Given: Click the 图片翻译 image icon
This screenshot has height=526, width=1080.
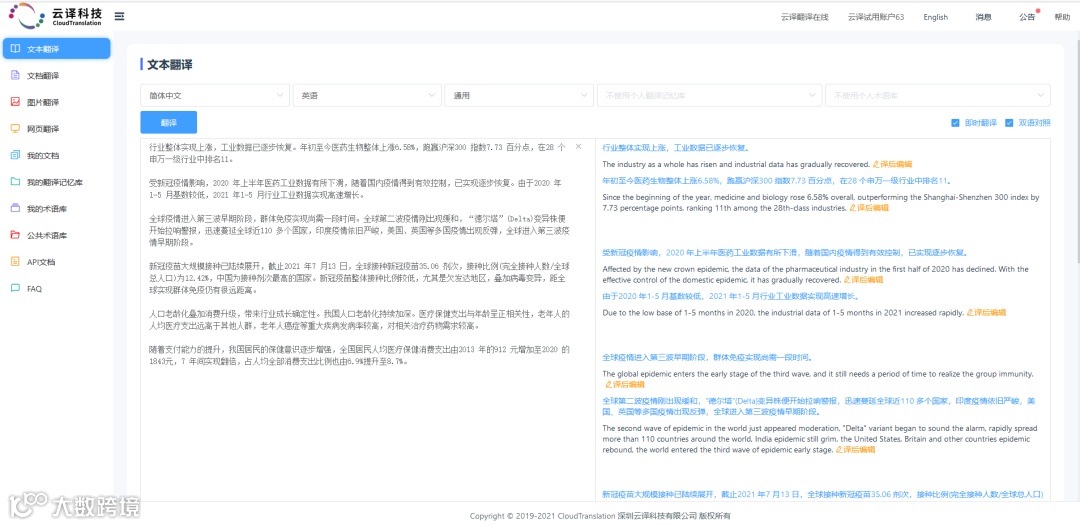Looking at the screenshot, I should click(x=15, y=102).
